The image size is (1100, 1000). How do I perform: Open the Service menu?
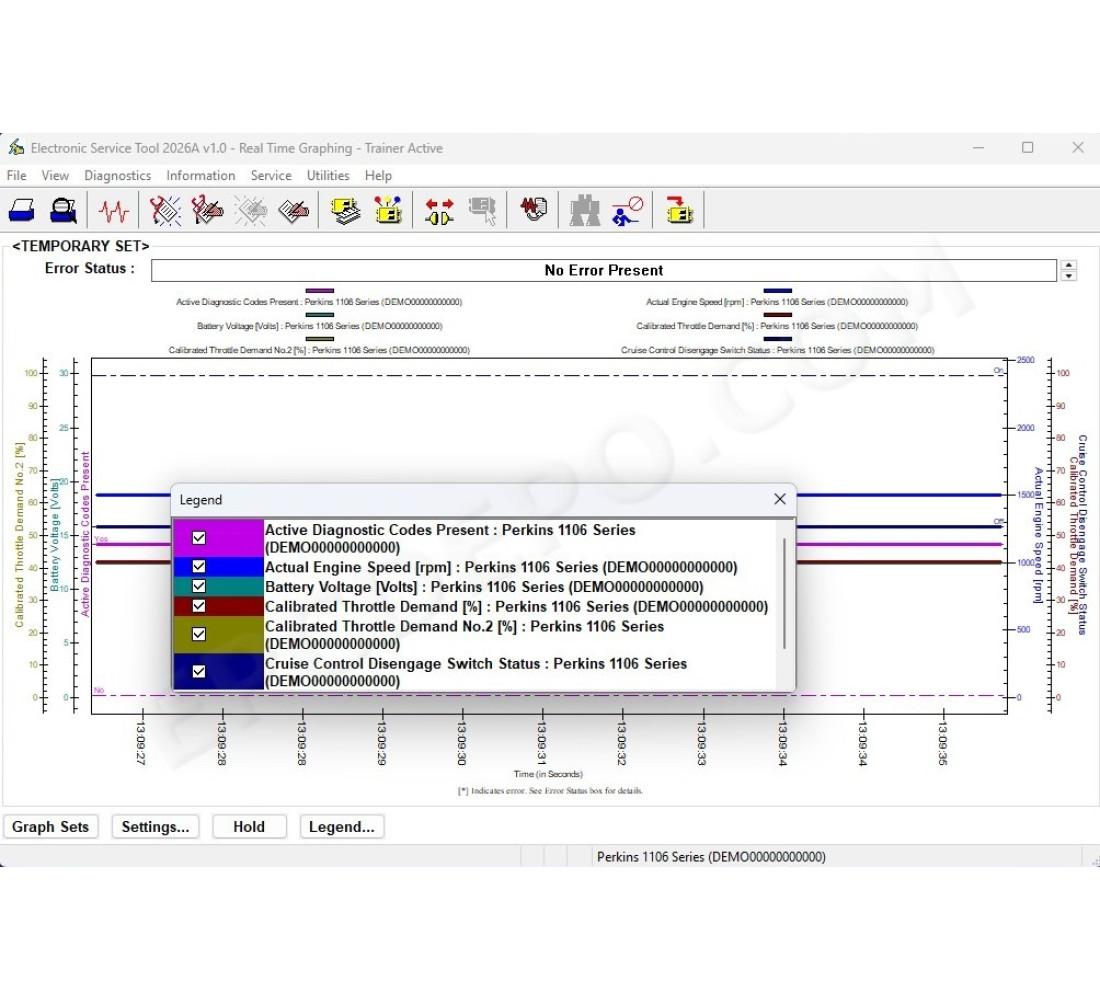[x=271, y=175]
